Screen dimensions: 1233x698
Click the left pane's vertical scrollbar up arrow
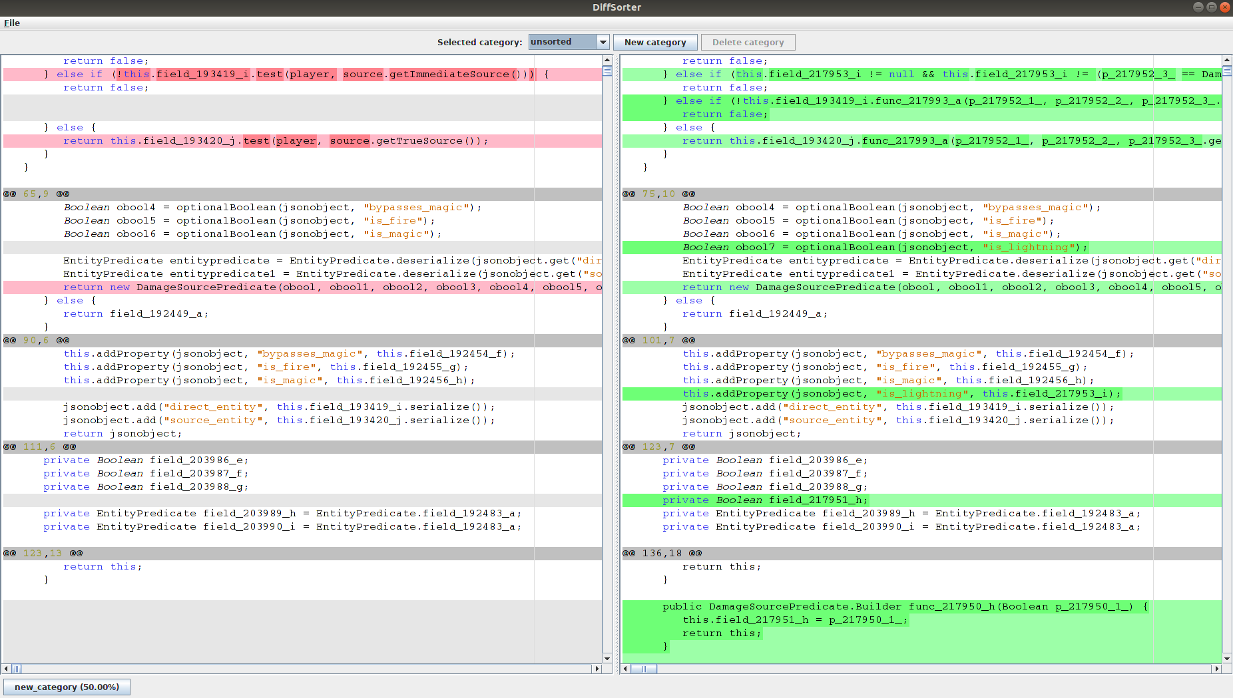[x=608, y=60]
